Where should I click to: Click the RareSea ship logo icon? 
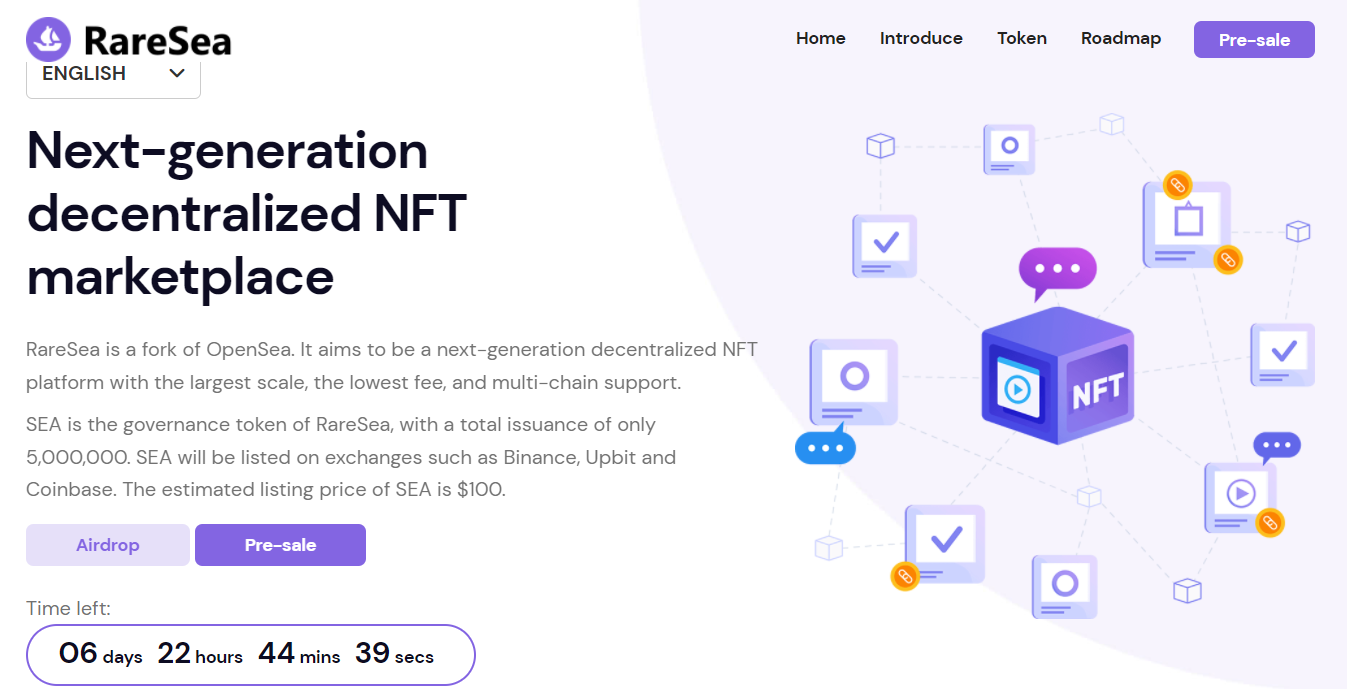49,40
